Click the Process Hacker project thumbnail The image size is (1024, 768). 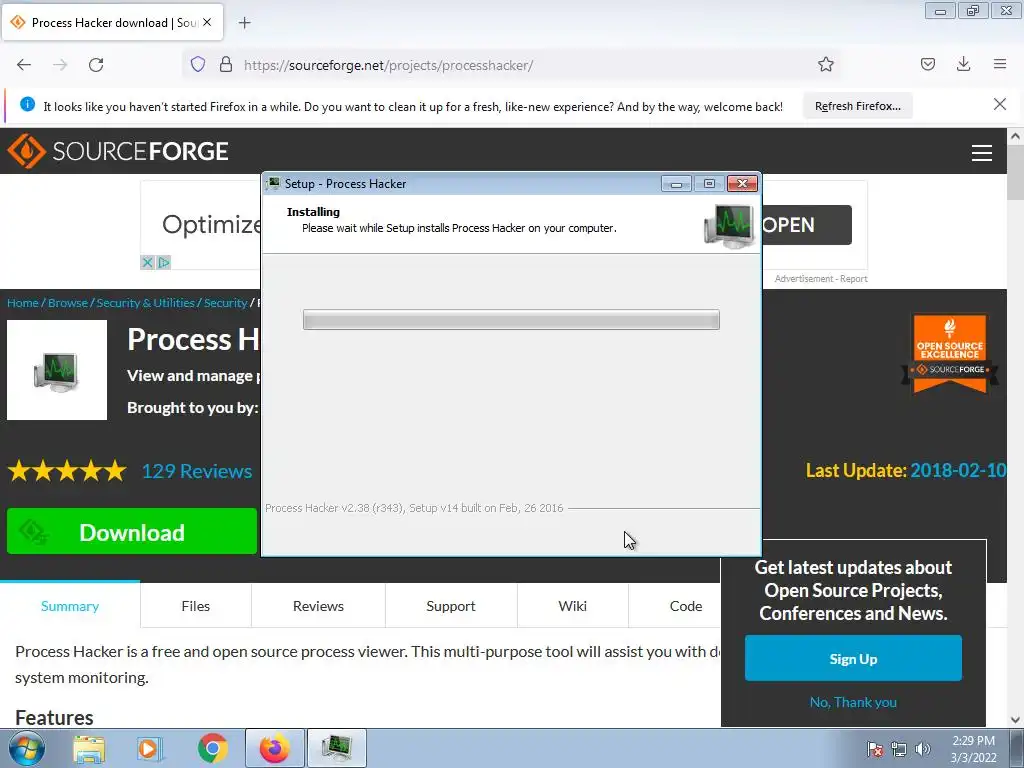(57, 370)
